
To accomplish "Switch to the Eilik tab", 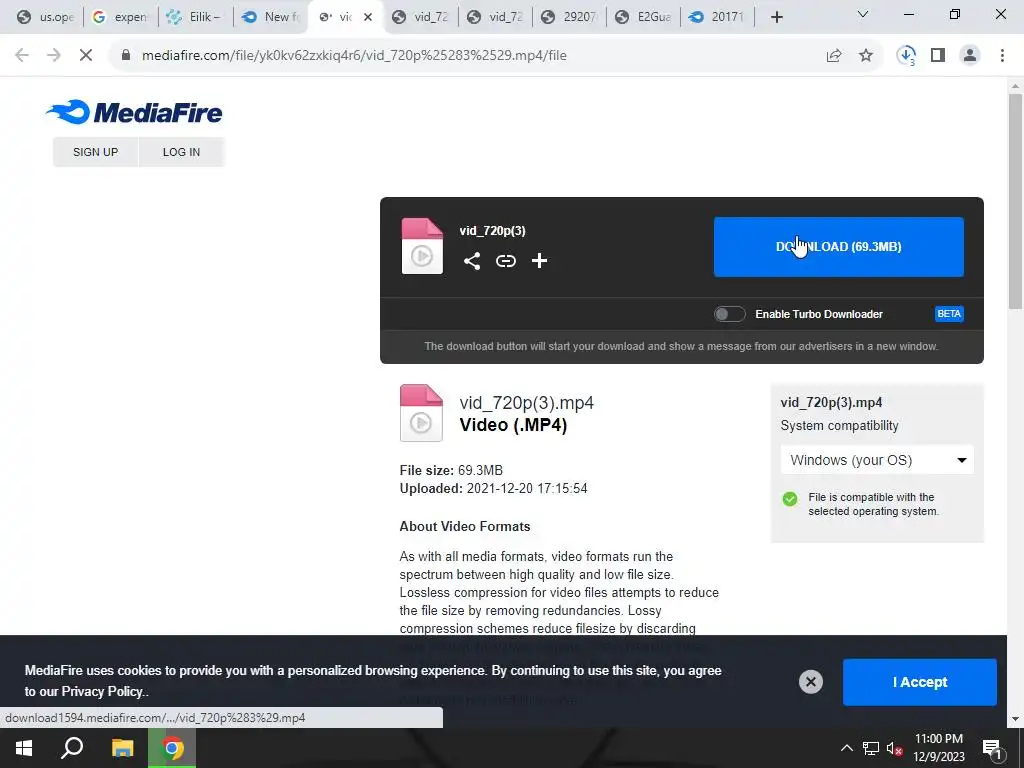I will (195, 17).
